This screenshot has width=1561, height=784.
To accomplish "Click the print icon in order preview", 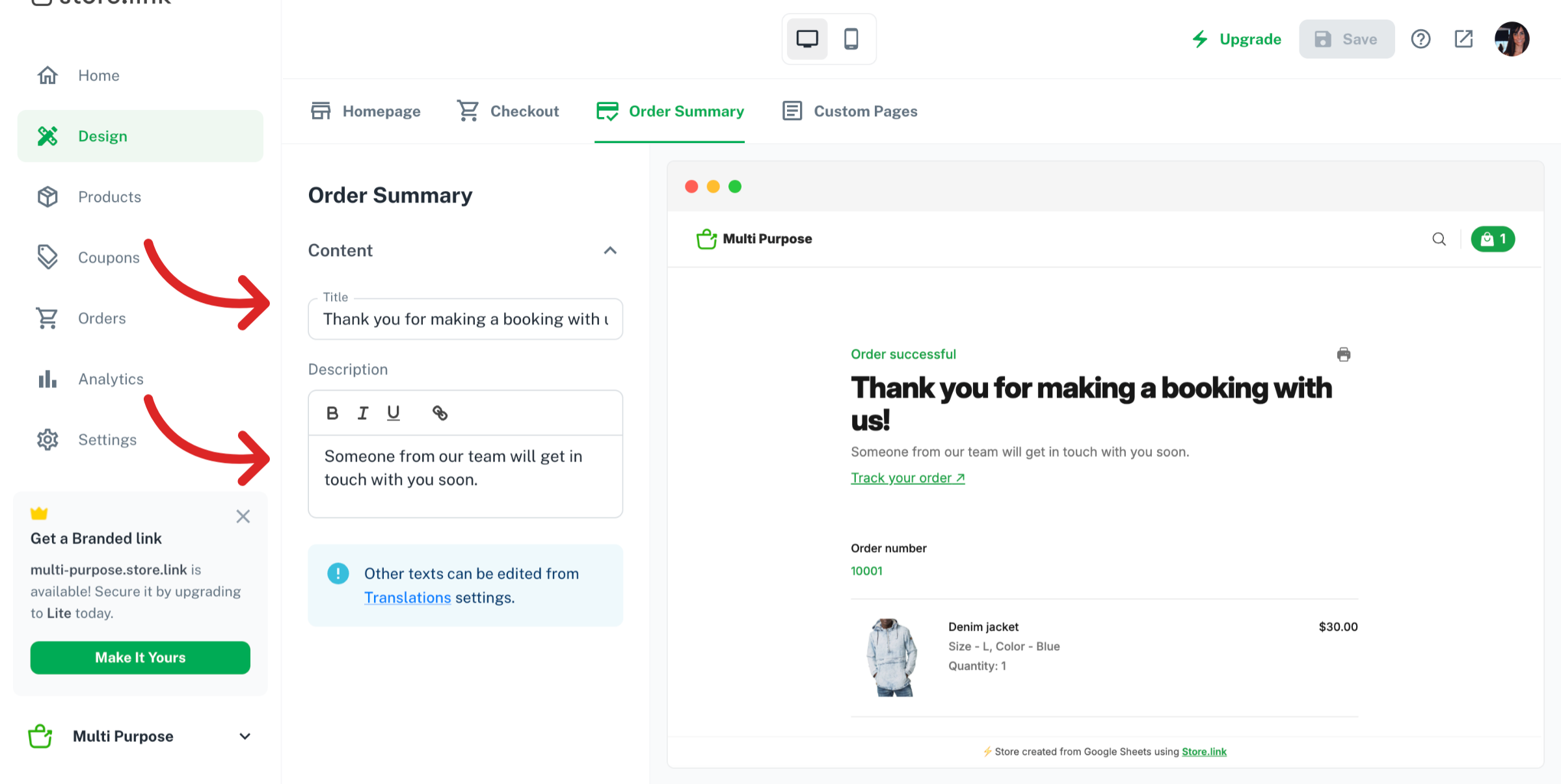I will [1343, 354].
